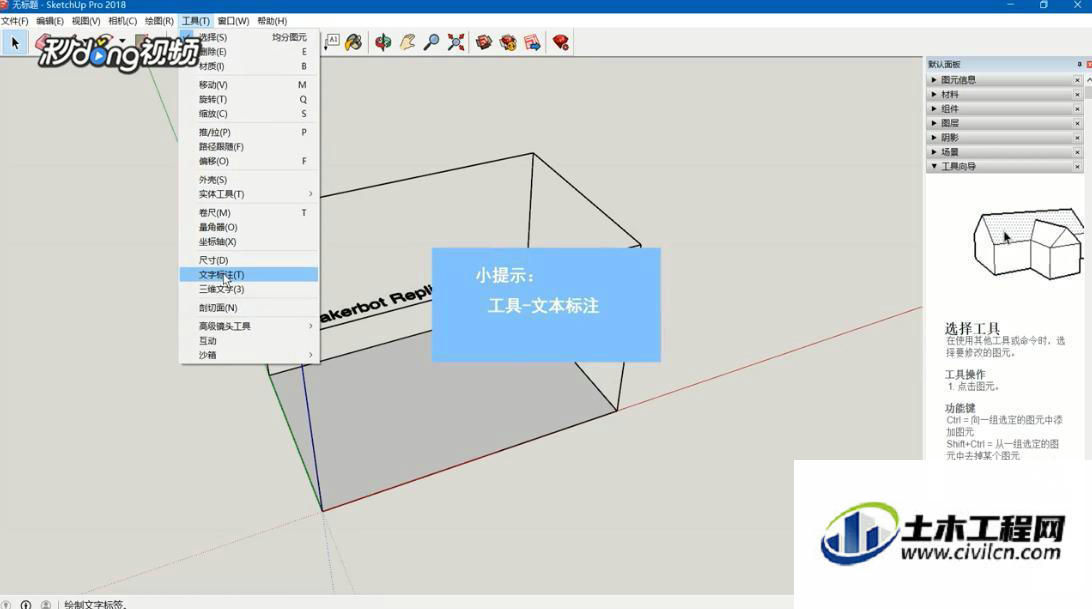
Task: Open the 文件(F) menu
Action: tap(15, 21)
